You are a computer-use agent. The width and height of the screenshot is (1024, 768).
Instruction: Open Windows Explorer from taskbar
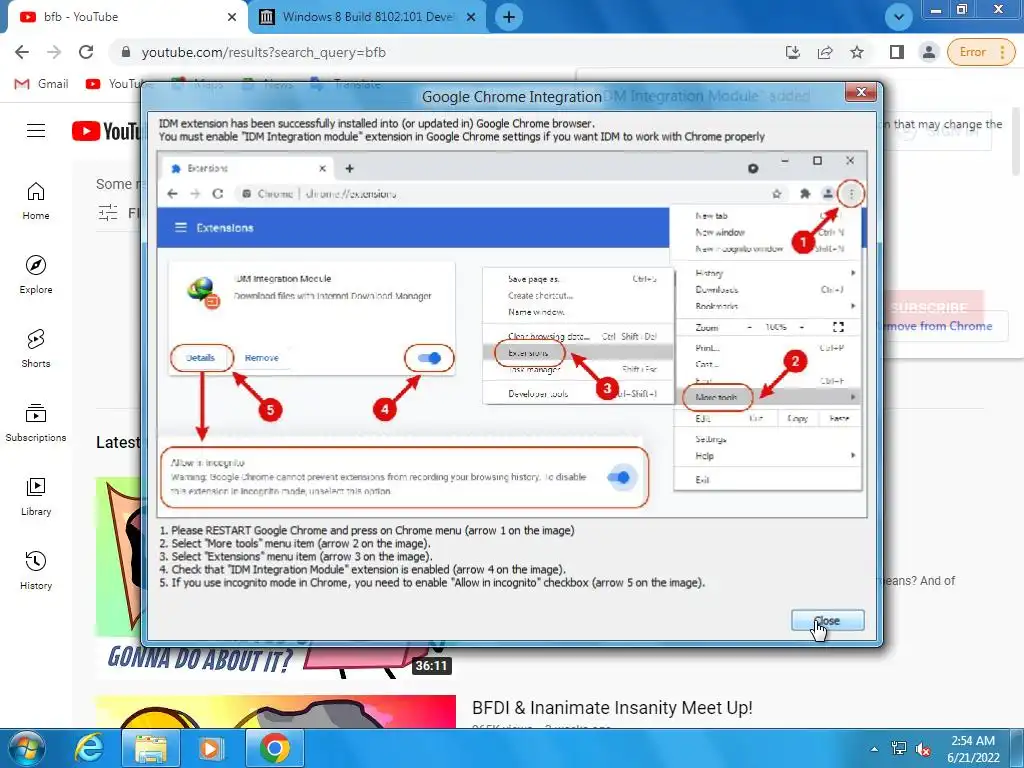pos(151,748)
